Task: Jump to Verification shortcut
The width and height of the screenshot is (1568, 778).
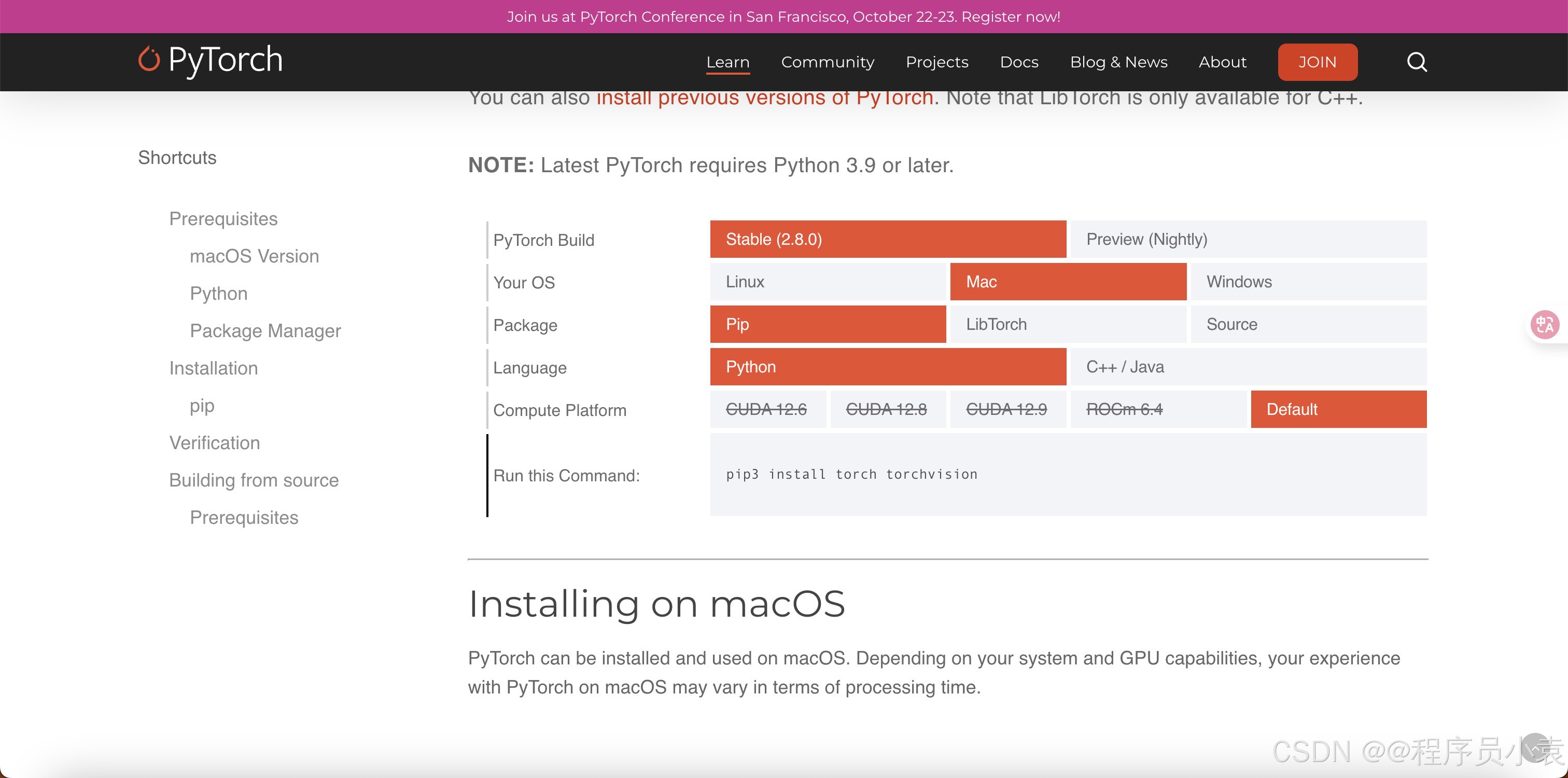Action: pyautogui.click(x=215, y=442)
